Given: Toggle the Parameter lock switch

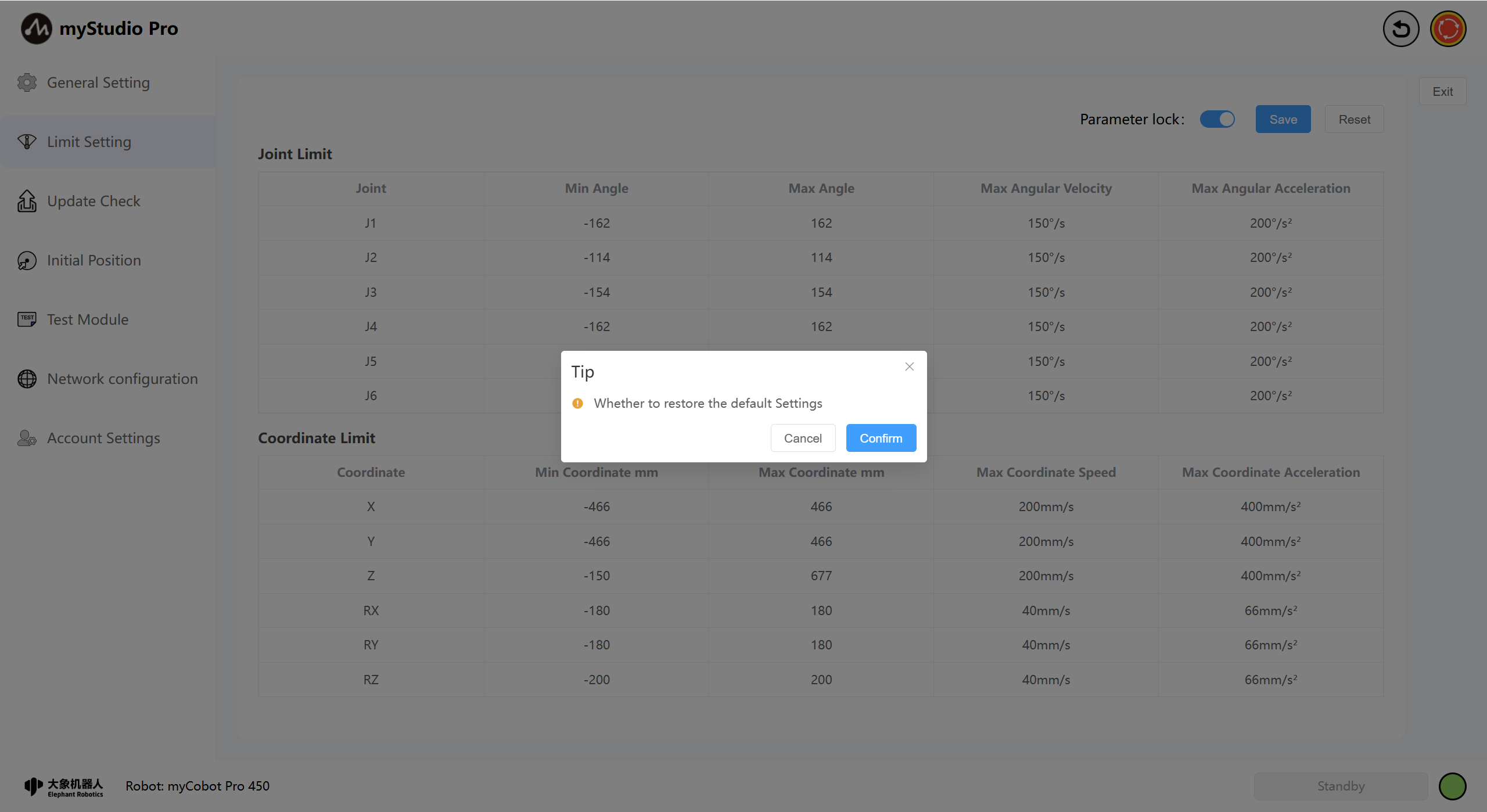Looking at the screenshot, I should click(1217, 119).
